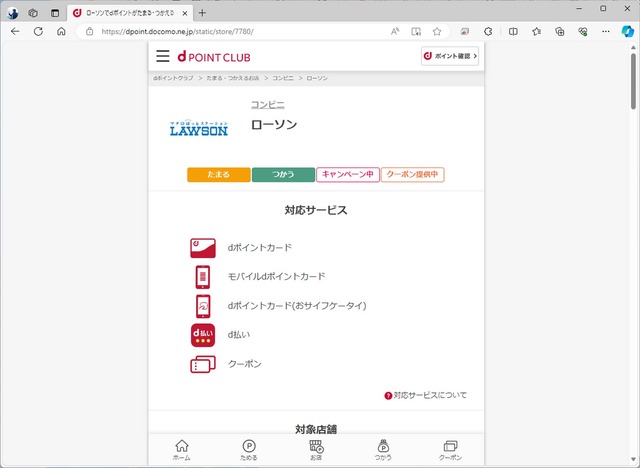Image resolution: width=640 pixels, height=468 pixels.
Task: Open the Workspaces icon in tab bar
Action: point(33,13)
